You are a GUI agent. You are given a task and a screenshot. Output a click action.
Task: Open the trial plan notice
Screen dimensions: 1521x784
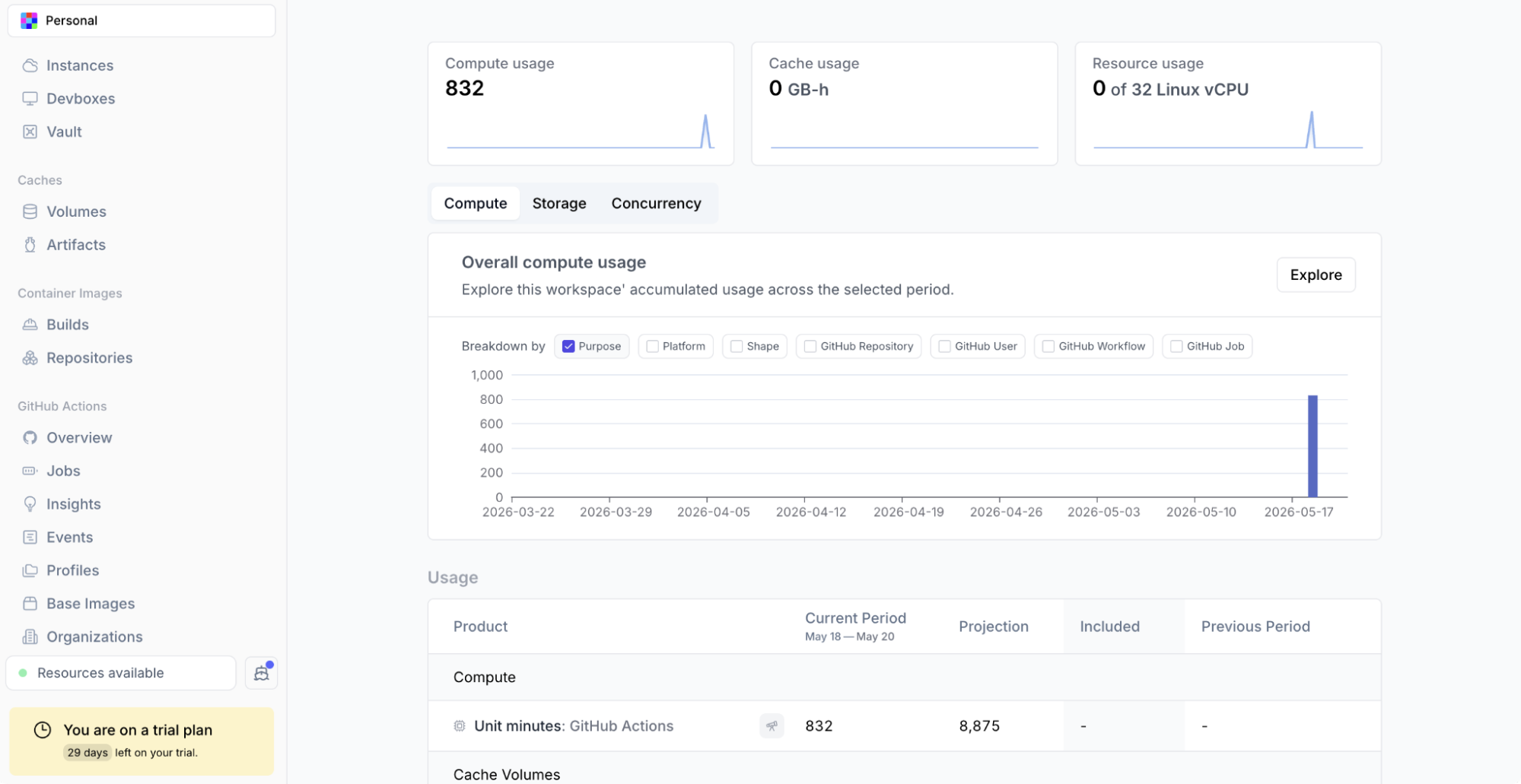pos(142,741)
